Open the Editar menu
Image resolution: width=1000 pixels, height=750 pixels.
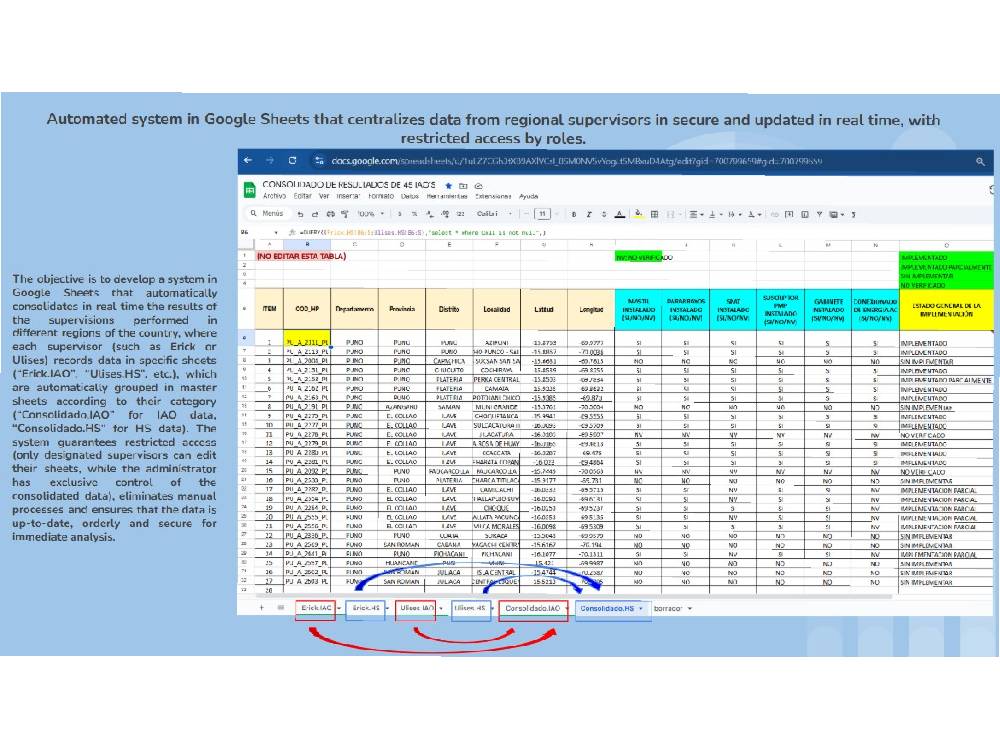pyautogui.click(x=302, y=196)
